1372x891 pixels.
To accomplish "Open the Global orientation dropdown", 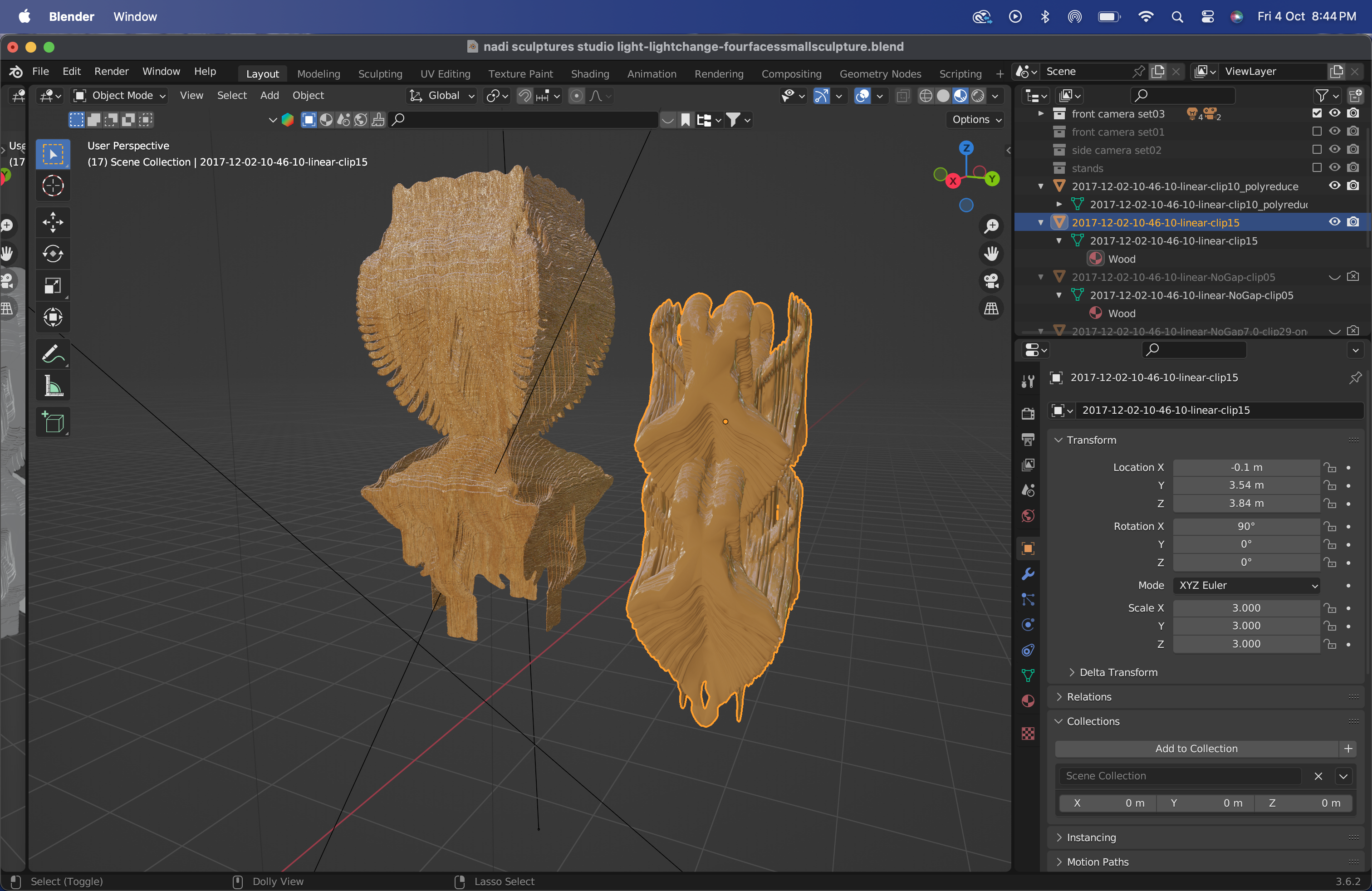I will click(x=442, y=96).
